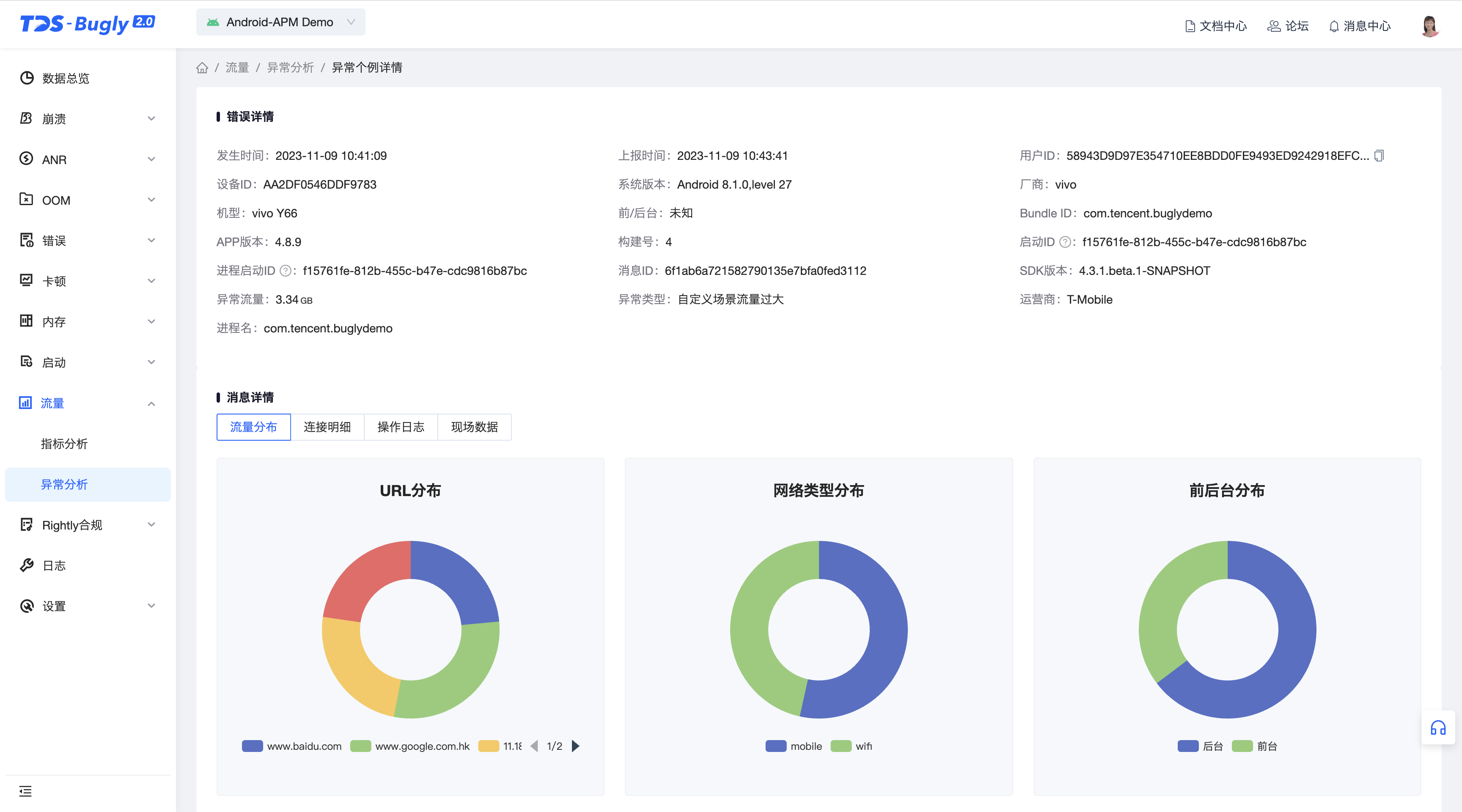Expand the 内存 menu chevron
This screenshot has width=1462, height=812.
tap(151, 322)
